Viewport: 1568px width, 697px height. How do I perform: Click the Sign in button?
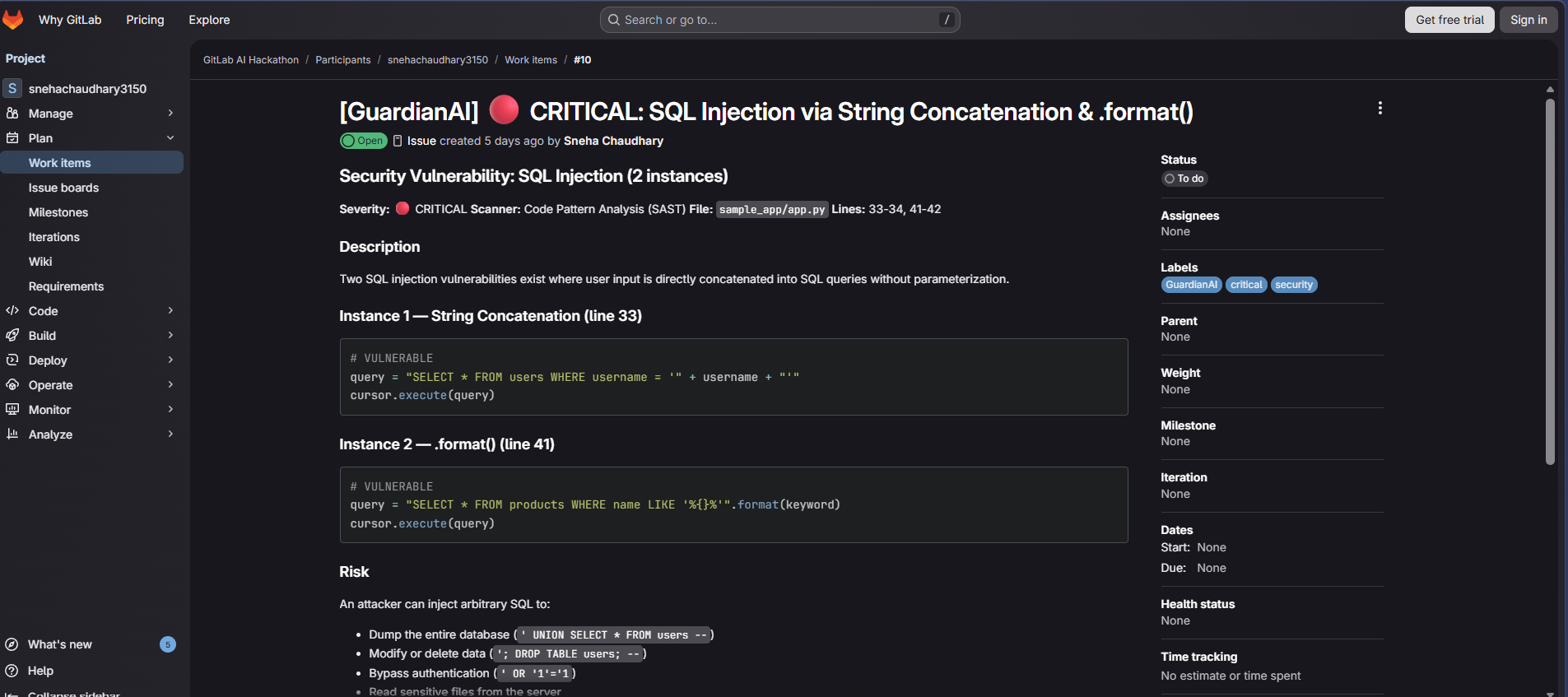[x=1528, y=20]
